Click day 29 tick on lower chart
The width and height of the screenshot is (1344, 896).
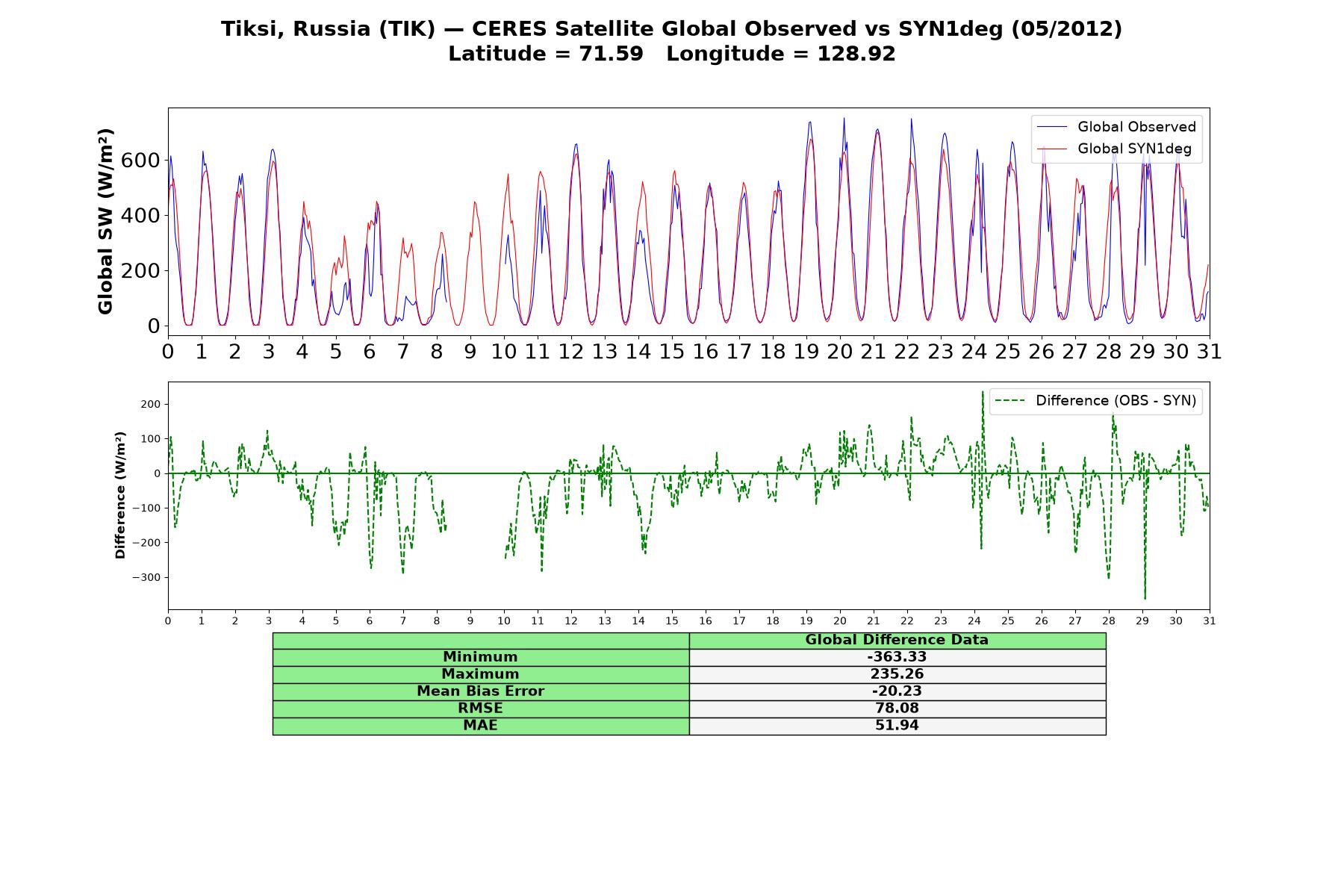click(1142, 621)
